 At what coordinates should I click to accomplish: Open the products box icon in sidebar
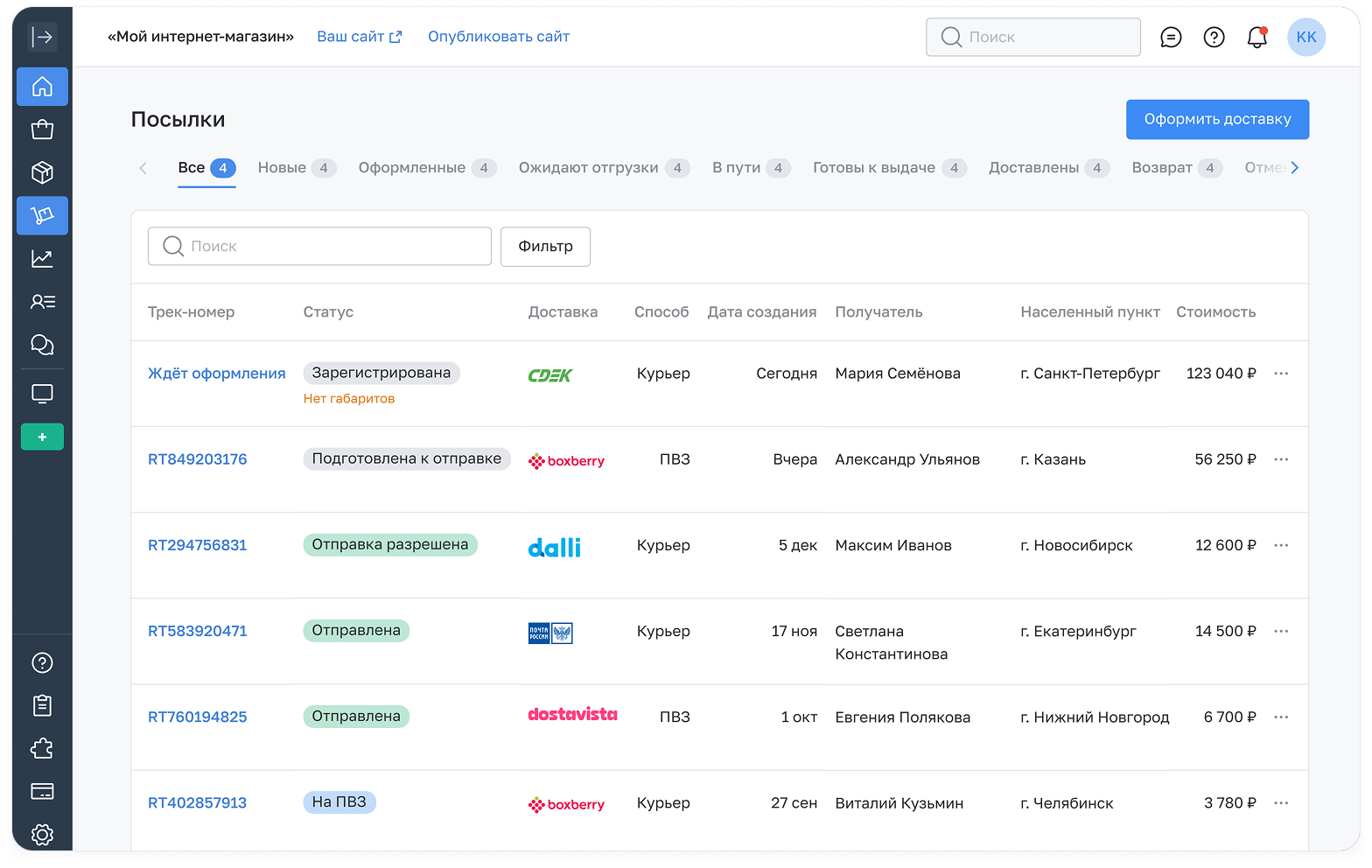point(42,172)
